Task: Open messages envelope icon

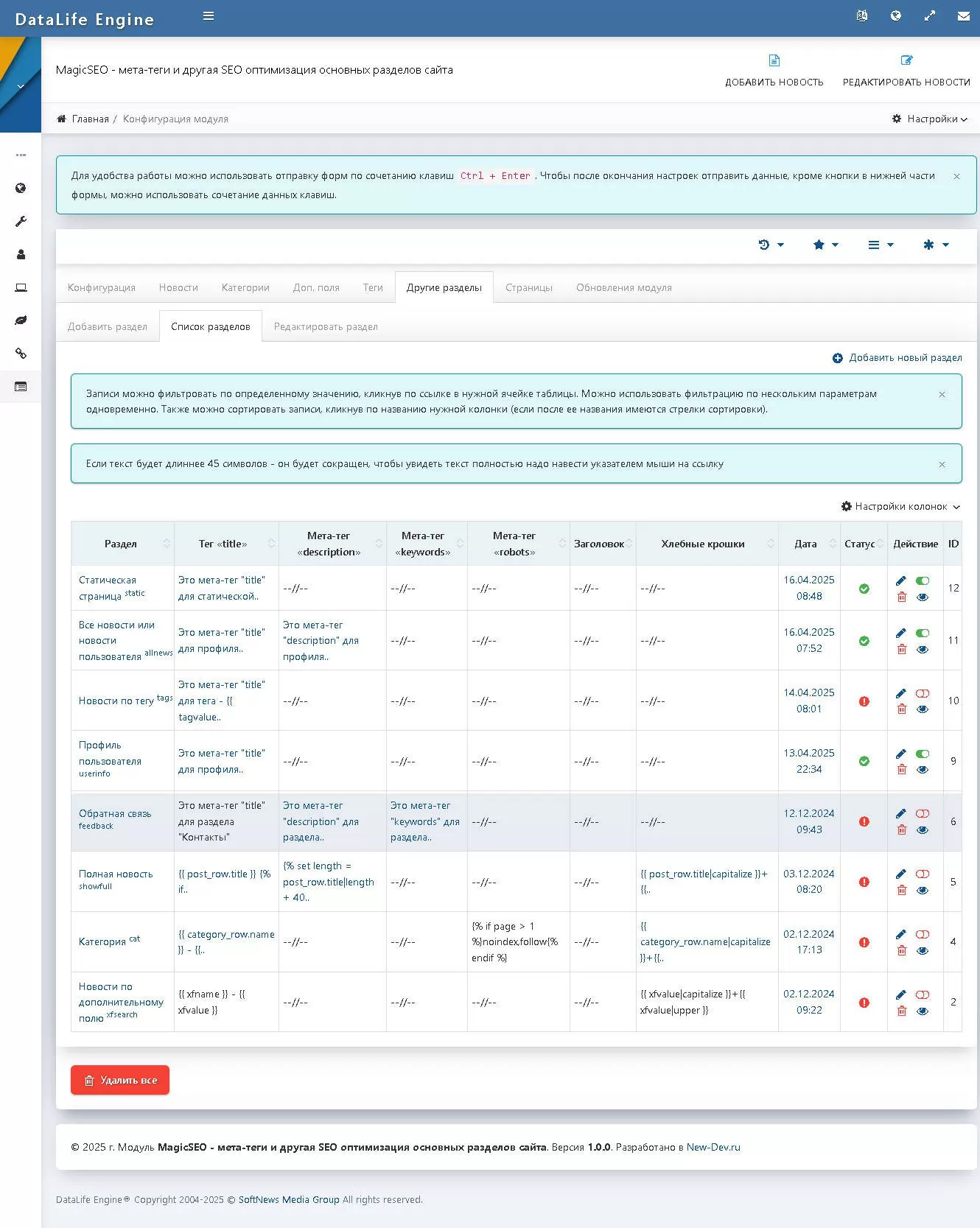Action: (x=964, y=15)
